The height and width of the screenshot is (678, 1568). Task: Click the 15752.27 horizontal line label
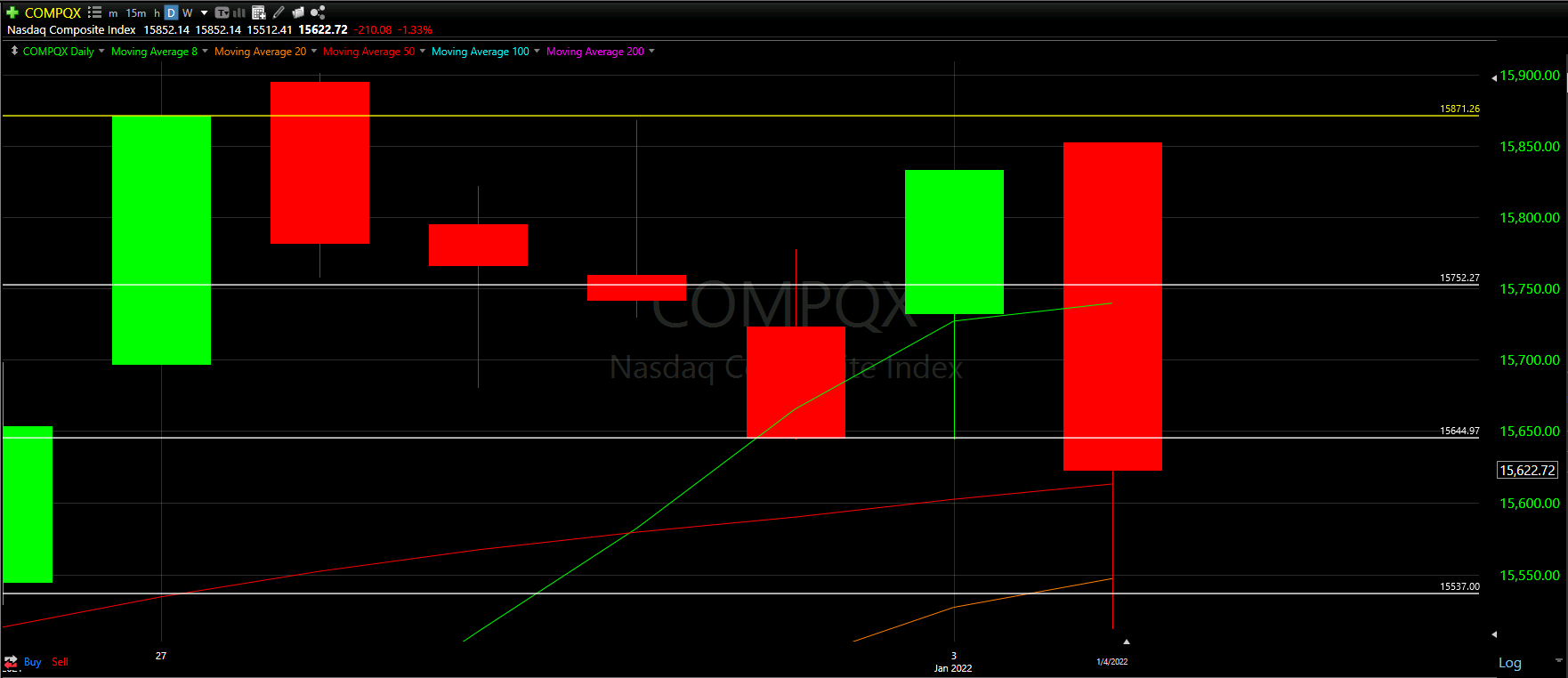point(1459,278)
